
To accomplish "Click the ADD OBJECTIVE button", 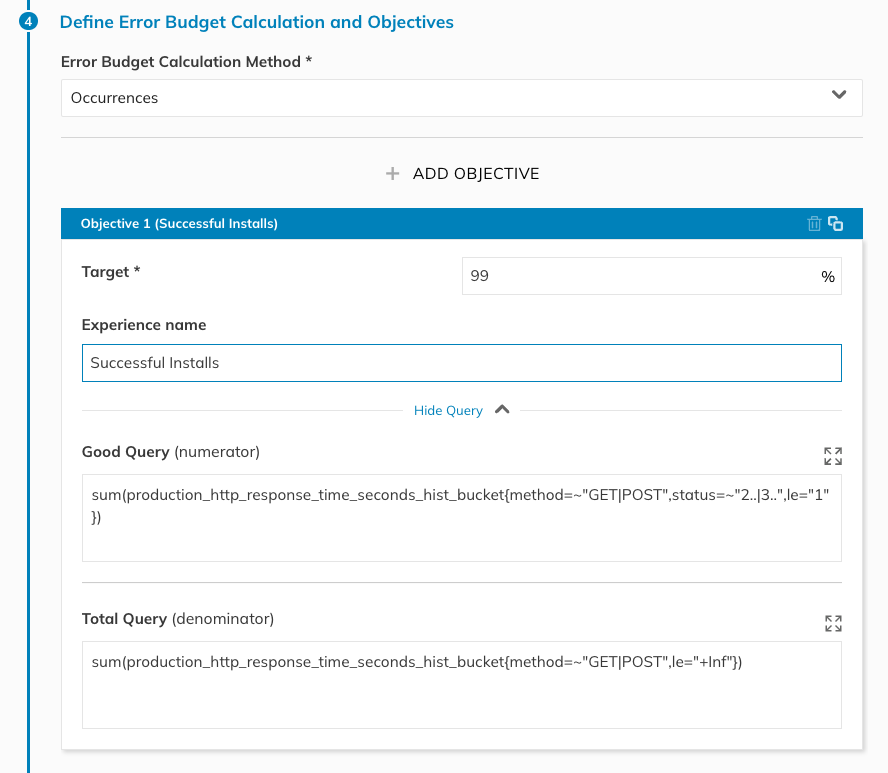I will [462, 173].
